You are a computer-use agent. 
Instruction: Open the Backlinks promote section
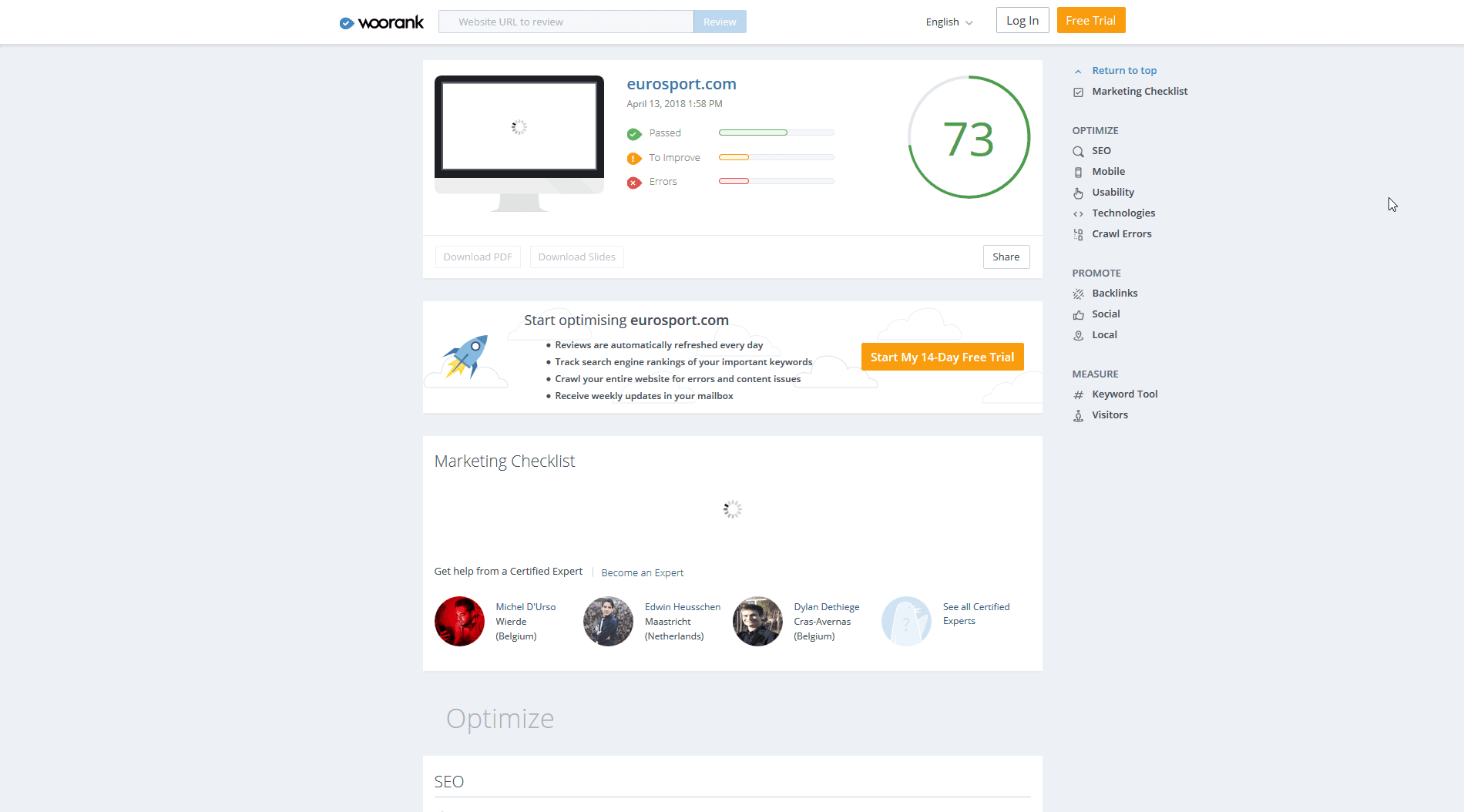point(1113,293)
